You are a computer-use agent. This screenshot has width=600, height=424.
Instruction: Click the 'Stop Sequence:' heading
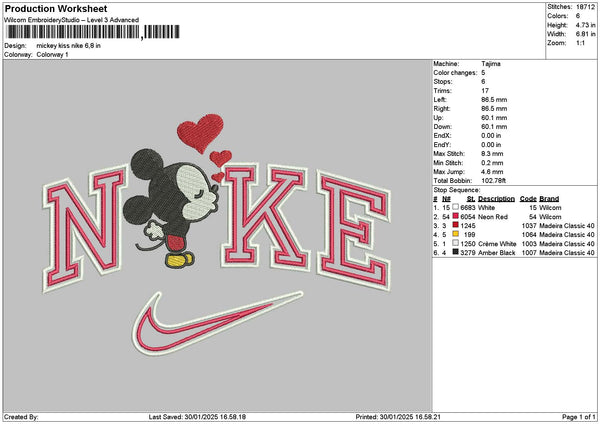pos(457,190)
